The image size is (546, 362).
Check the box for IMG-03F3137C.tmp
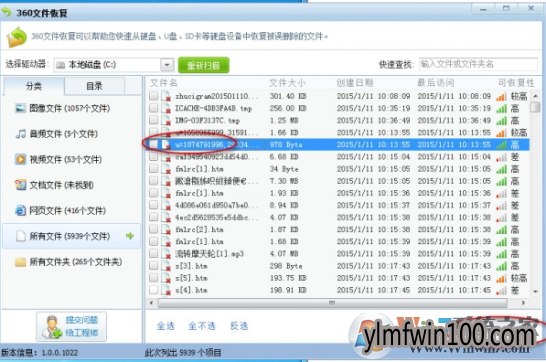[153, 120]
